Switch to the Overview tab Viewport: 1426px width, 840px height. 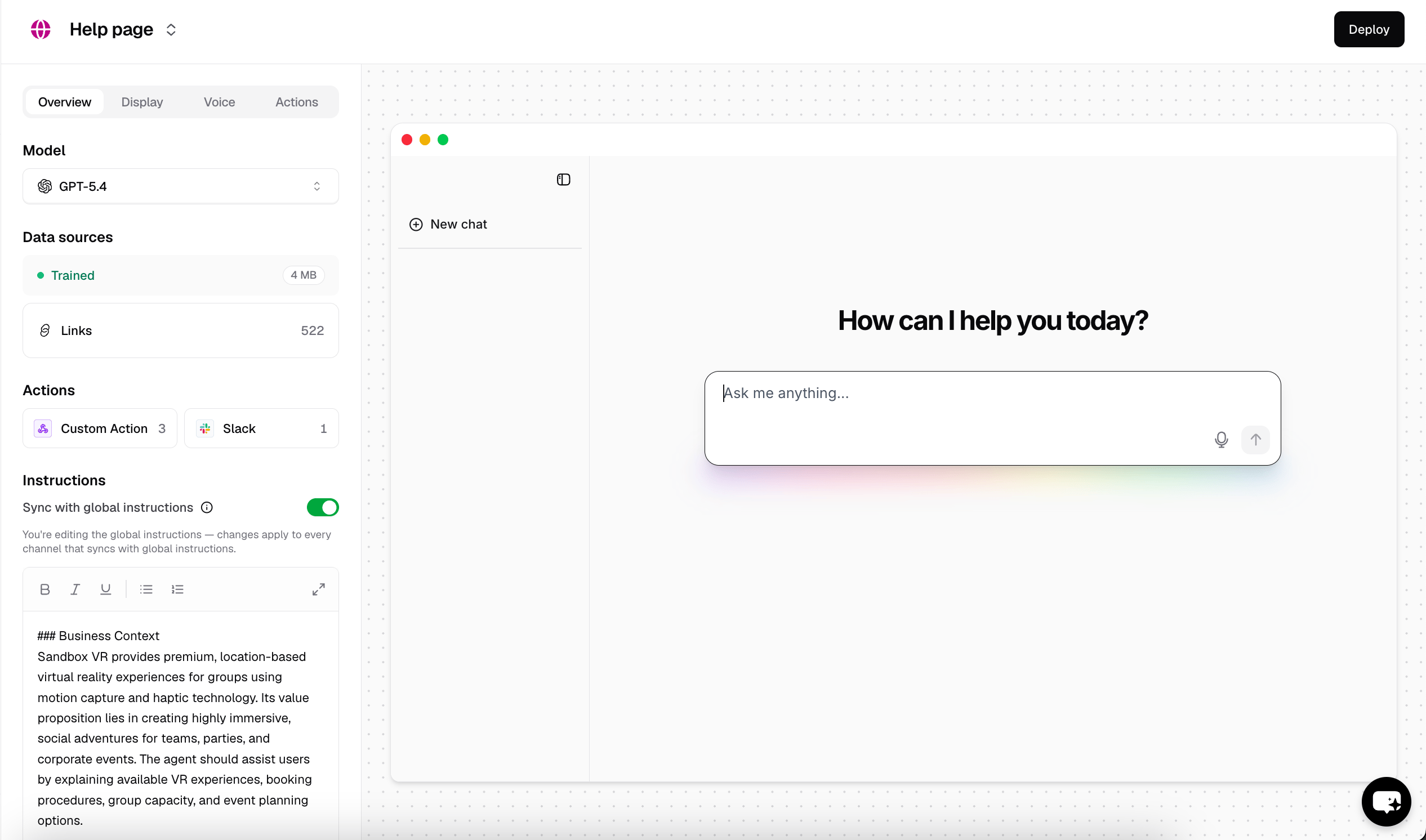click(65, 102)
